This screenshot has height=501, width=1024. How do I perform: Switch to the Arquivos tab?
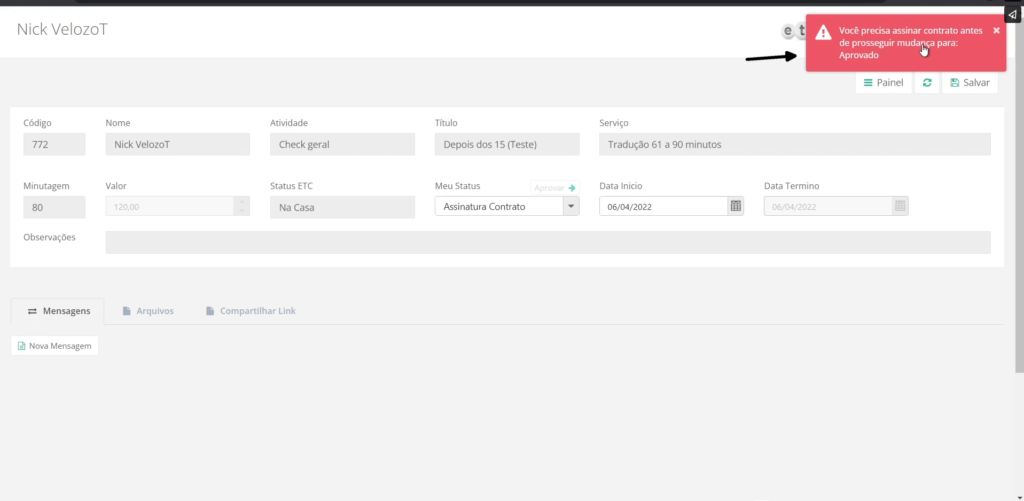coord(148,311)
